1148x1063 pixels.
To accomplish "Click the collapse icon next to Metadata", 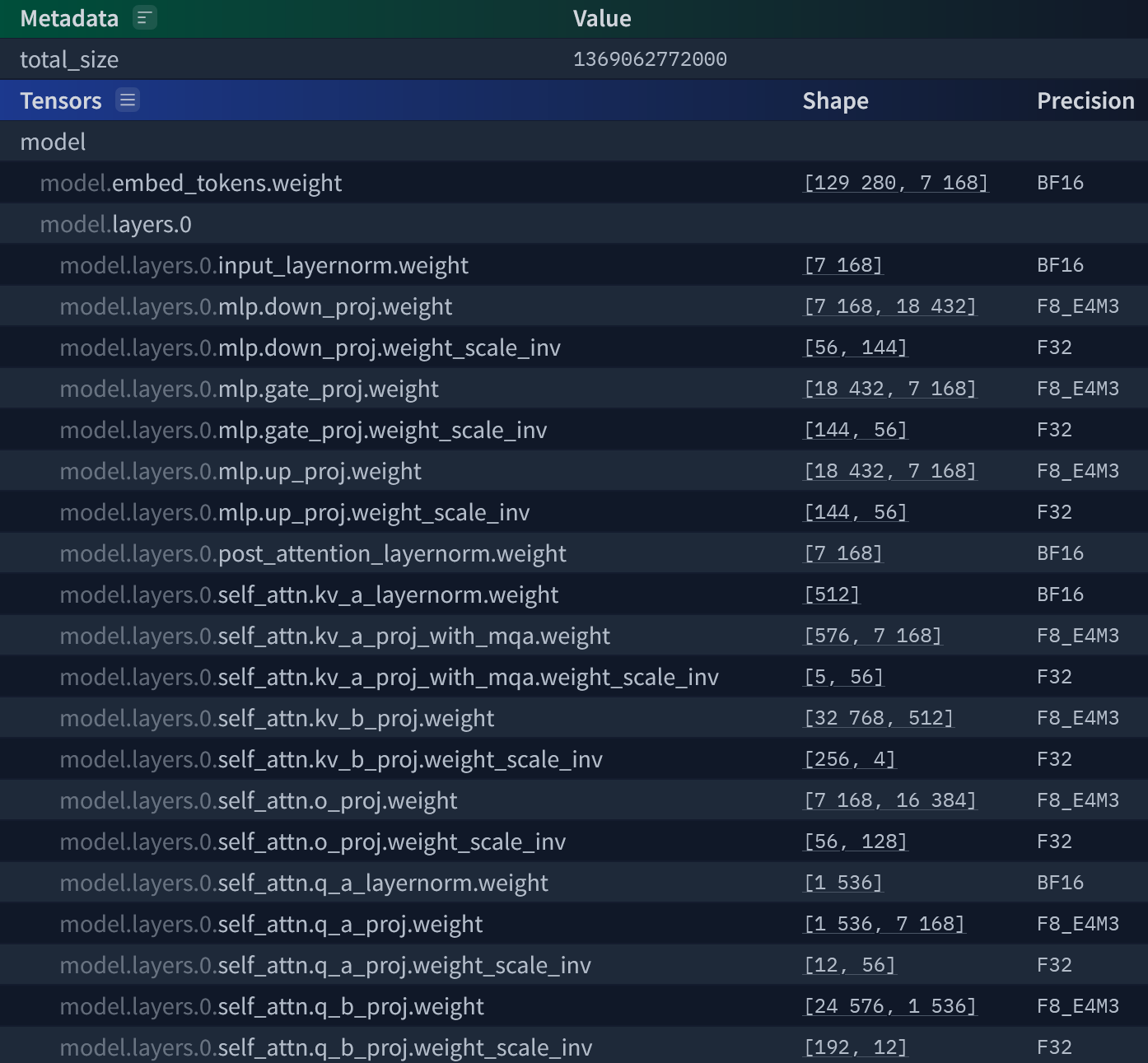I will click(145, 18).
